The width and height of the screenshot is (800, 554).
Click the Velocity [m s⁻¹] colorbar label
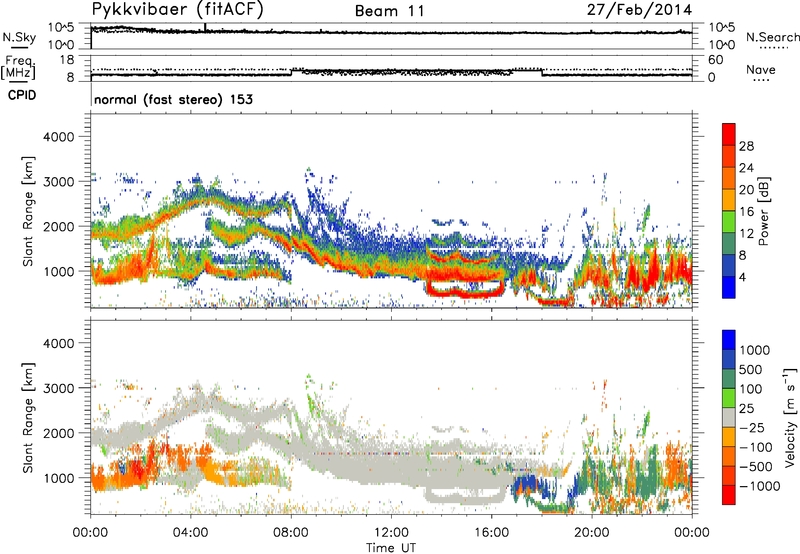point(790,417)
